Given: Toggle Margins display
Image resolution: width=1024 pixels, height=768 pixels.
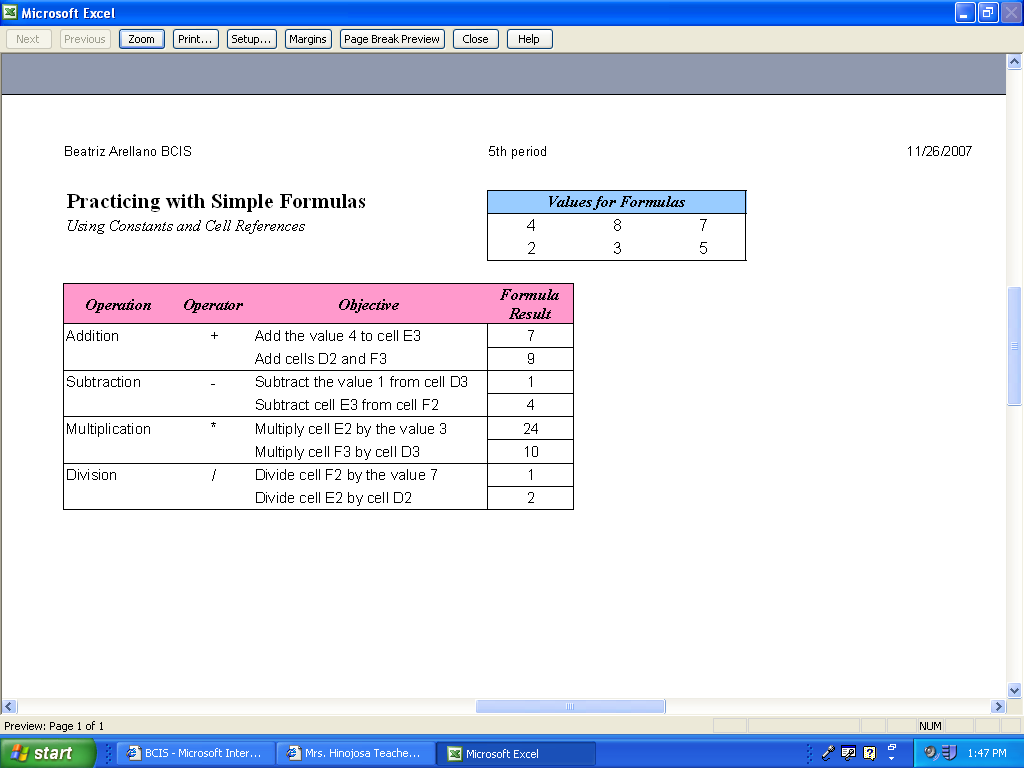Looking at the screenshot, I should pos(308,39).
